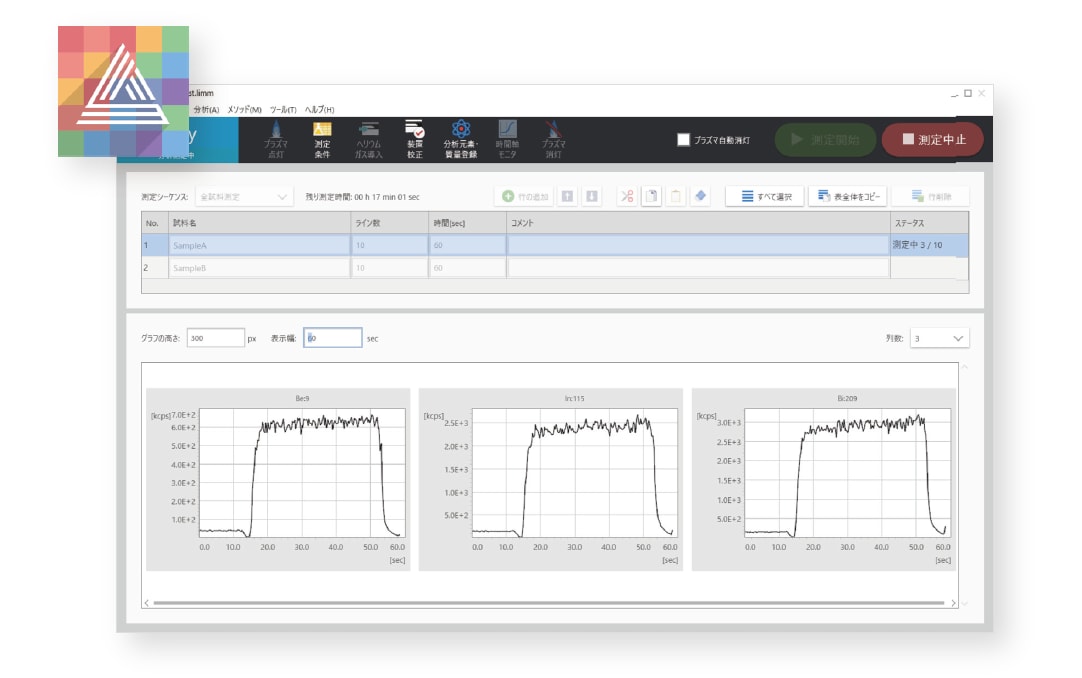Open the 時間軸モニタ time monitor
The width and height of the screenshot is (1082, 678).
[507, 139]
